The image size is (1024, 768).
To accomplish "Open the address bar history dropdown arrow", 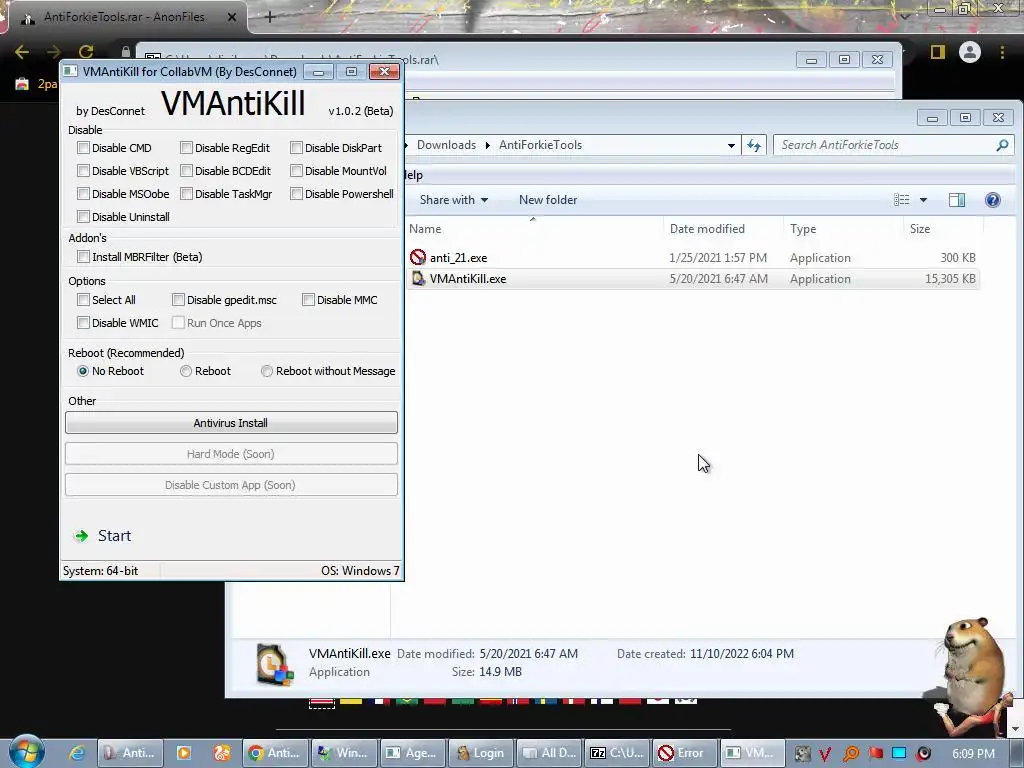I will tap(731, 145).
